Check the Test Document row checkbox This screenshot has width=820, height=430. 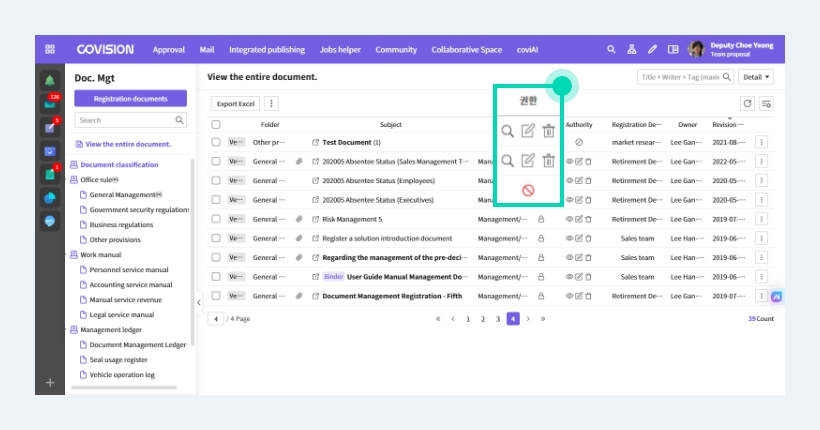pos(216,142)
